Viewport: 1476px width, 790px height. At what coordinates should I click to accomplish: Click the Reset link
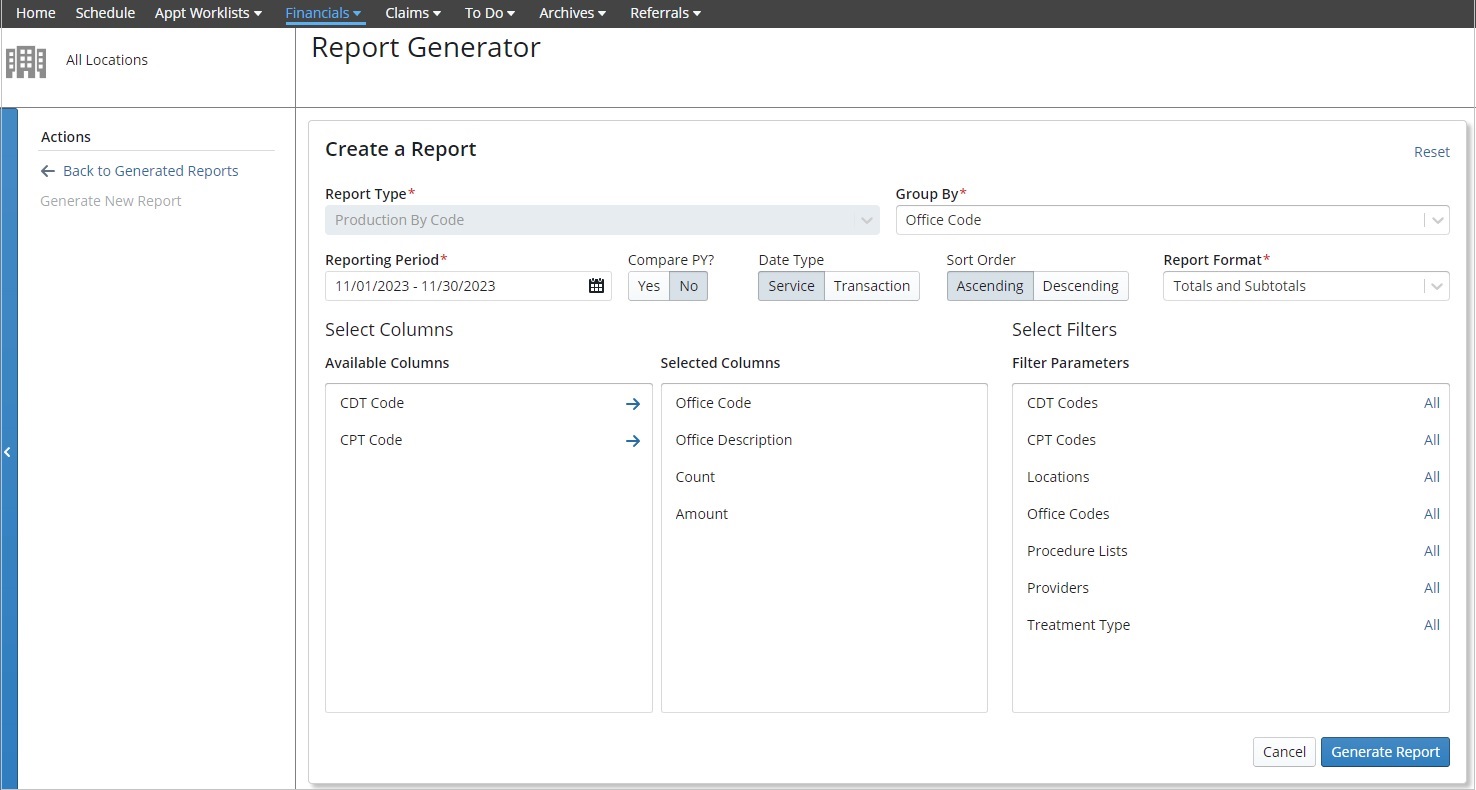click(1431, 151)
